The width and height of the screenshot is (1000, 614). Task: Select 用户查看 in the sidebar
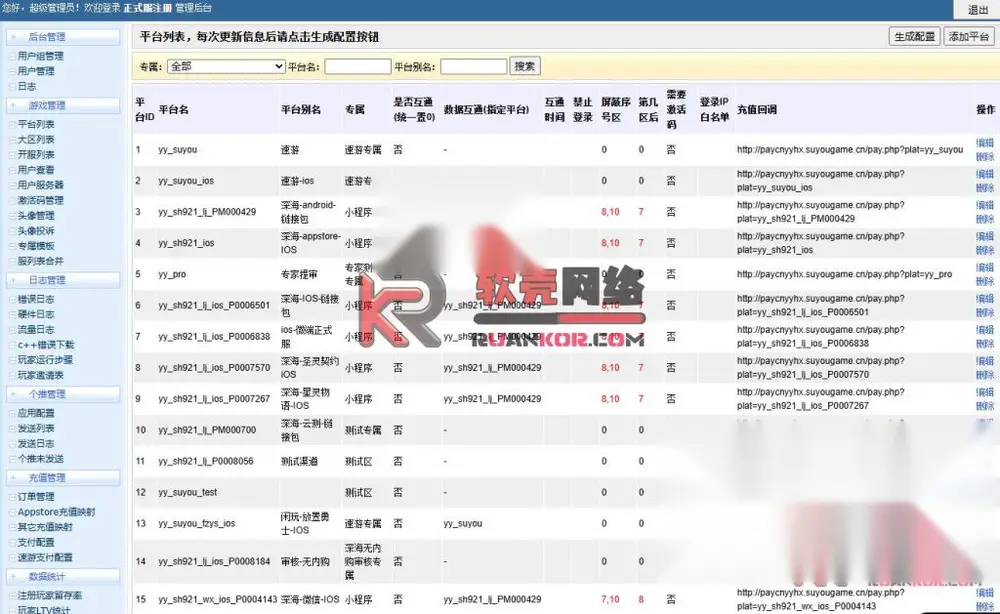pos(36,170)
